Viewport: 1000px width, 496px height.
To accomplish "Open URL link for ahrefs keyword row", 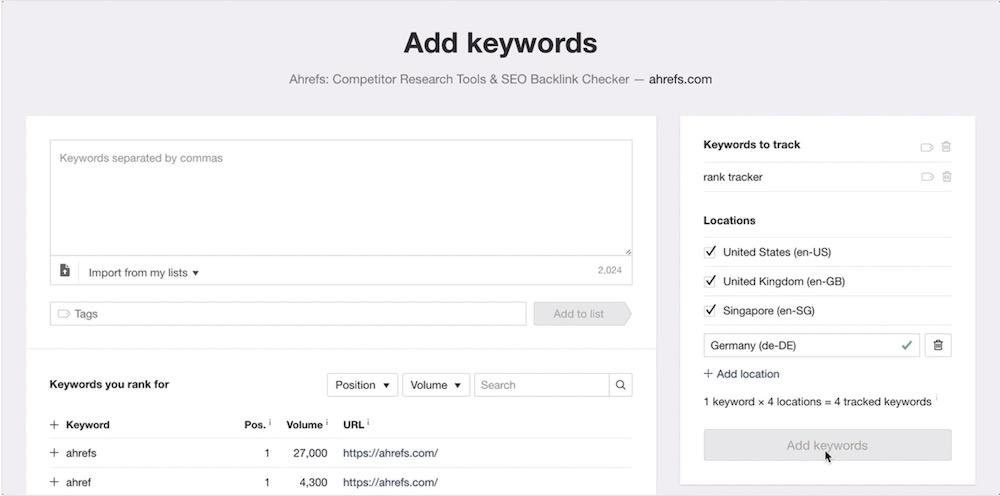I will tap(390, 453).
